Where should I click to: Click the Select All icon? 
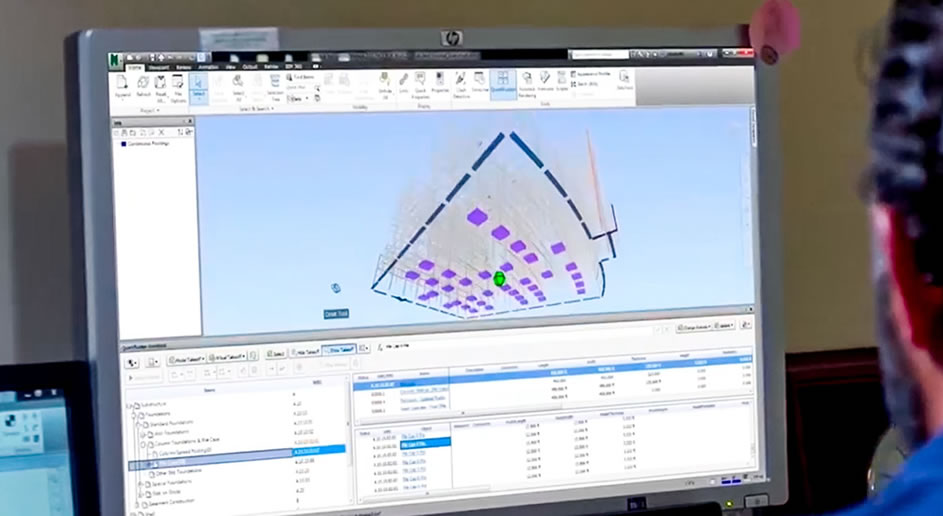(238, 87)
